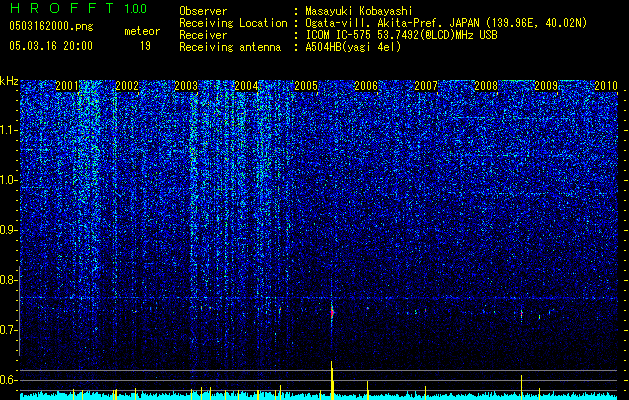Click the 1.0 frequency axis label

tap(9, 181)
